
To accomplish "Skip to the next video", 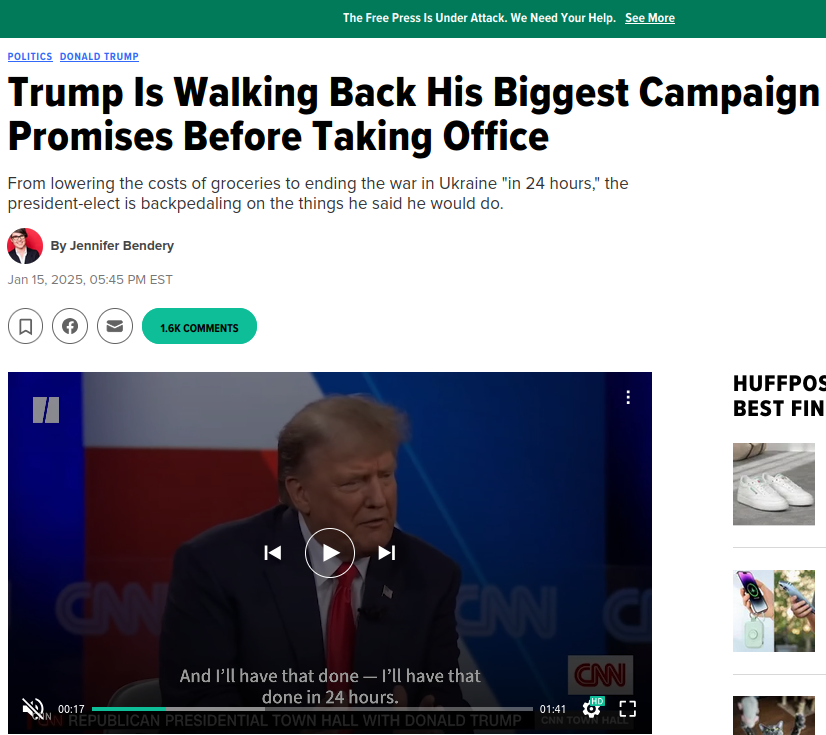I will coord(387,553).
